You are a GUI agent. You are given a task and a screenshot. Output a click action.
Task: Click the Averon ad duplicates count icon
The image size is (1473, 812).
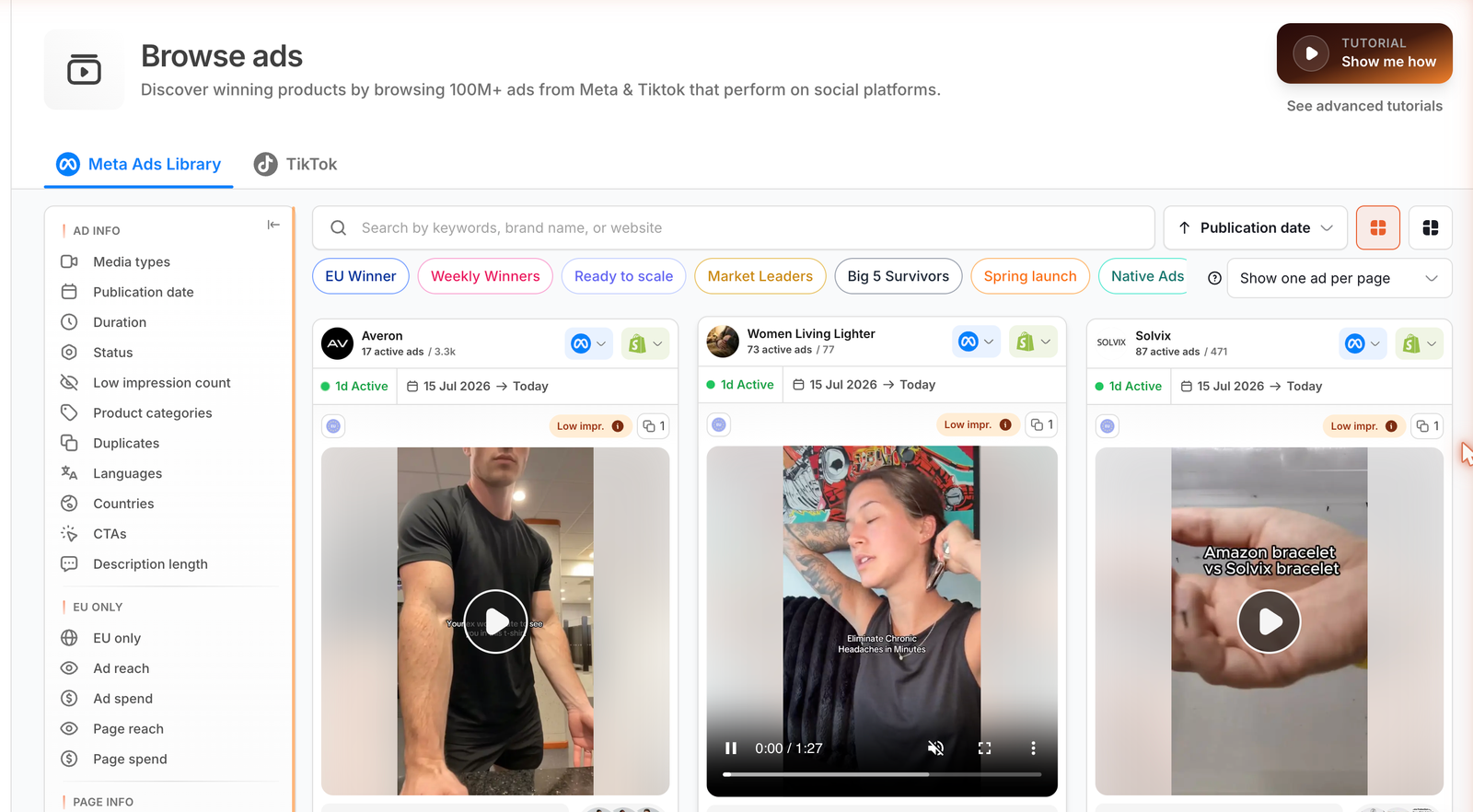[654, 426]
